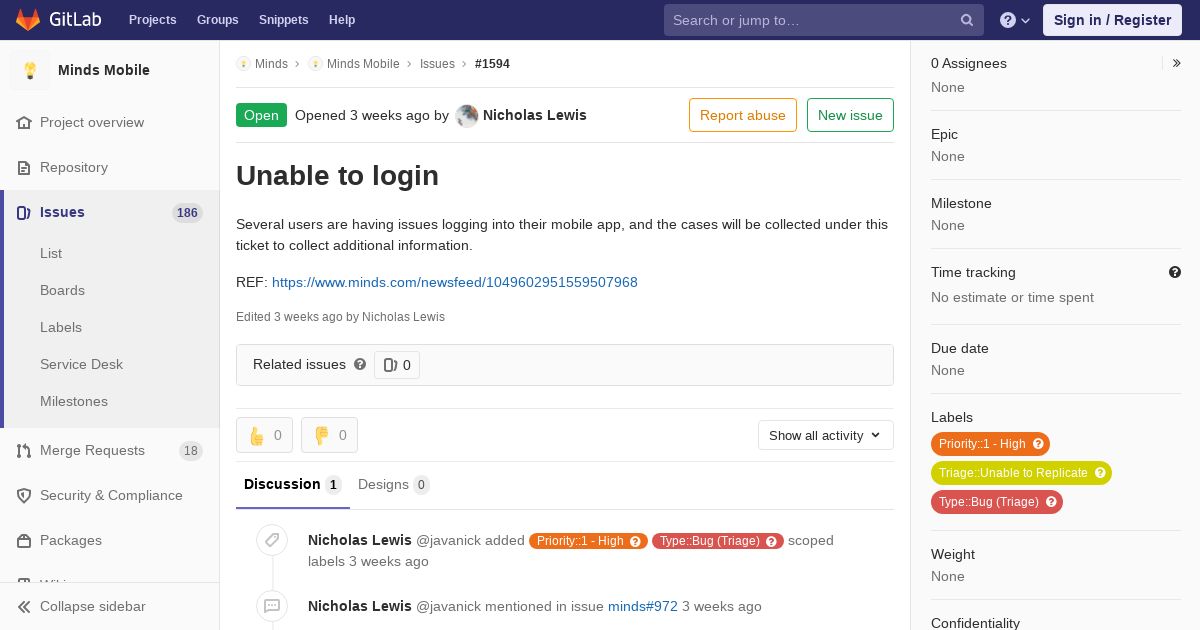Click the Collapse sidebar double-chevron icon
The image size is (1200, 630).
(x=24, y=607)
